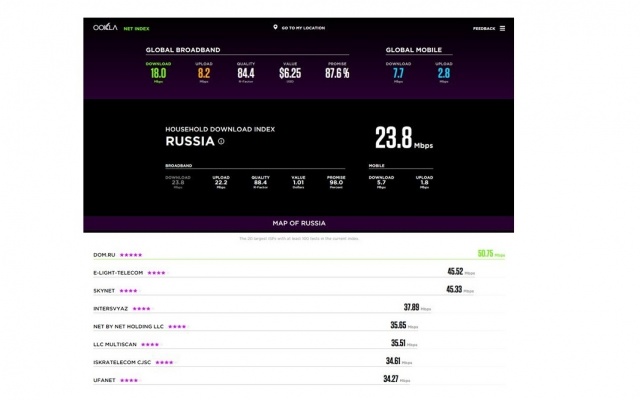The image size is (640, 400).
Task: Select global promise 87.6% figure
Action: click(337, 73)
